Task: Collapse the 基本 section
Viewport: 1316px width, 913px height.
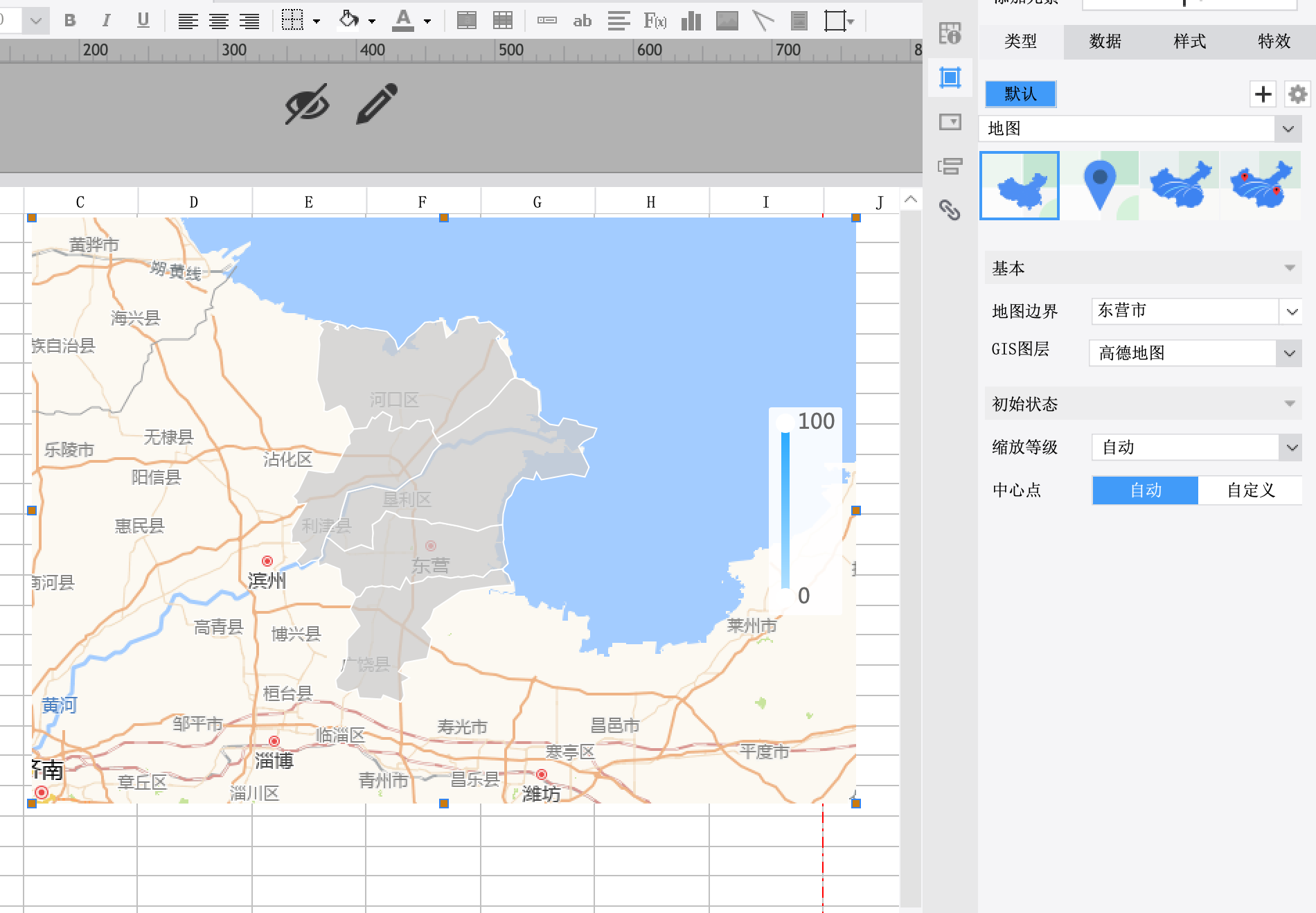Action: point(1144,268)
